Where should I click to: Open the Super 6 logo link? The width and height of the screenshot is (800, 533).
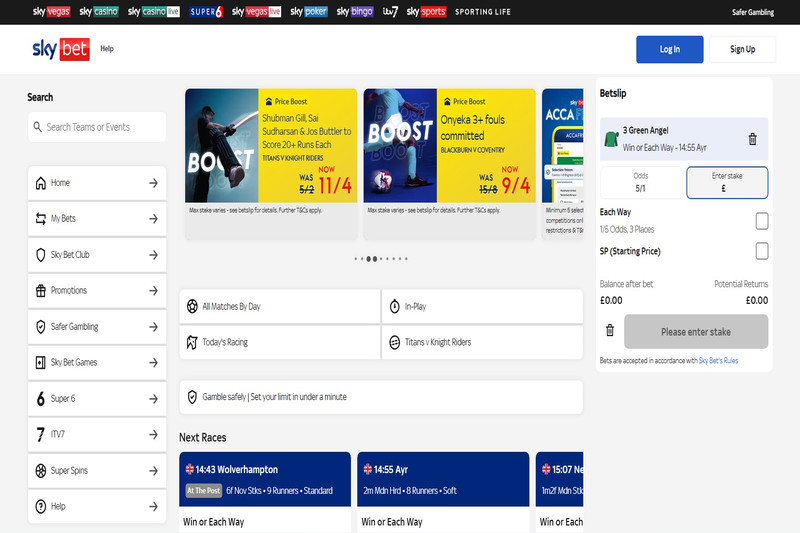[x=206, y=11]
